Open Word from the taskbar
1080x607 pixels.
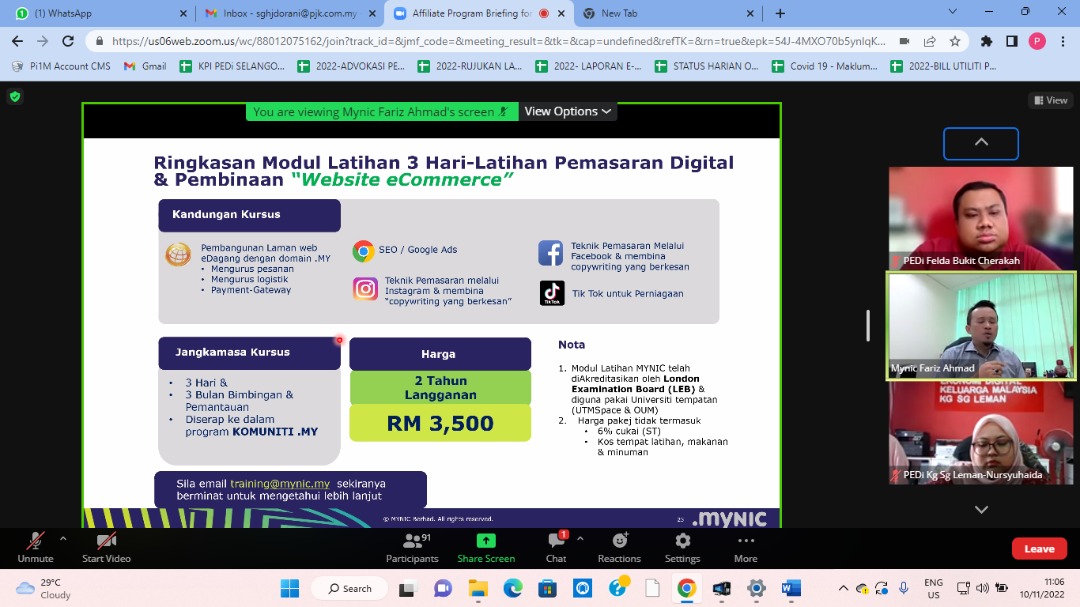[x=791, y=588]
